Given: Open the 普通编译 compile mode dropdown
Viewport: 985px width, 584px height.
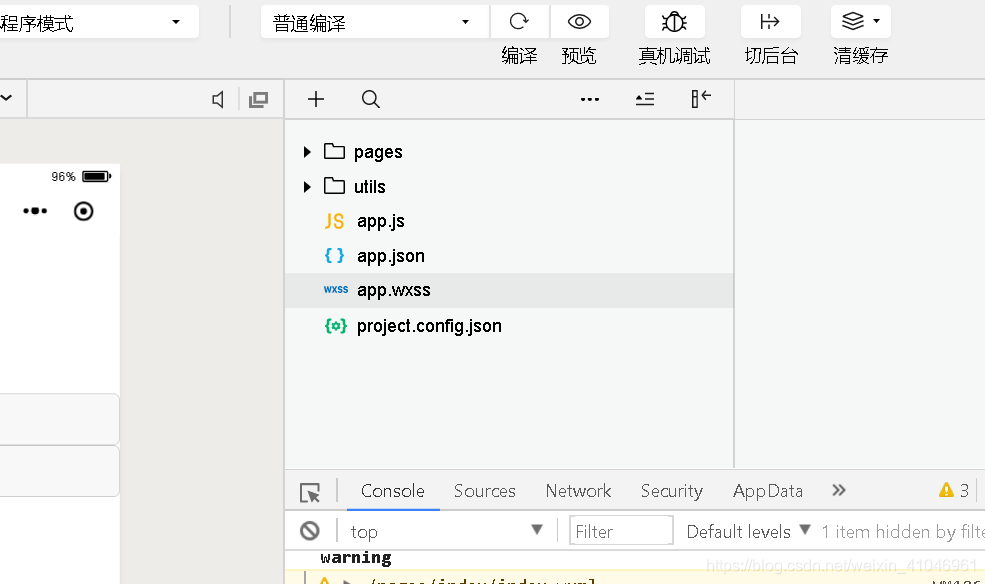Looking at the screenshot, I should (x=374, y=22).
